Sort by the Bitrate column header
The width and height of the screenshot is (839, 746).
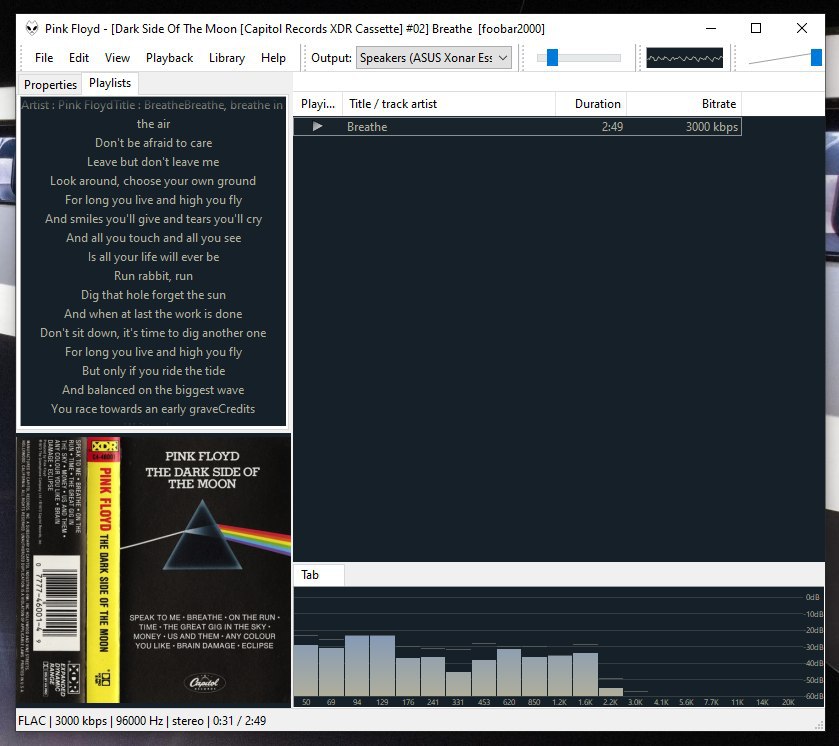pyautogui.click(x=684, y=104)
